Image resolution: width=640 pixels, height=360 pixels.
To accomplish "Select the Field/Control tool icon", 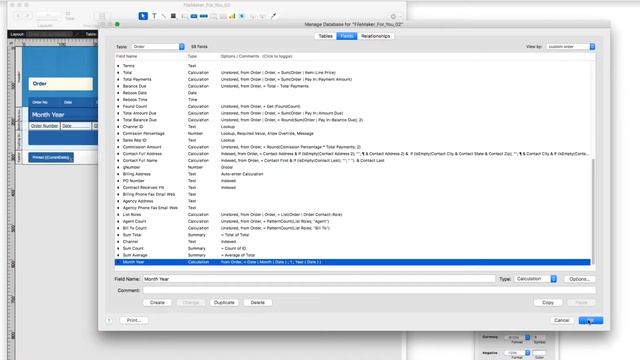I will (x=184, y=16).
